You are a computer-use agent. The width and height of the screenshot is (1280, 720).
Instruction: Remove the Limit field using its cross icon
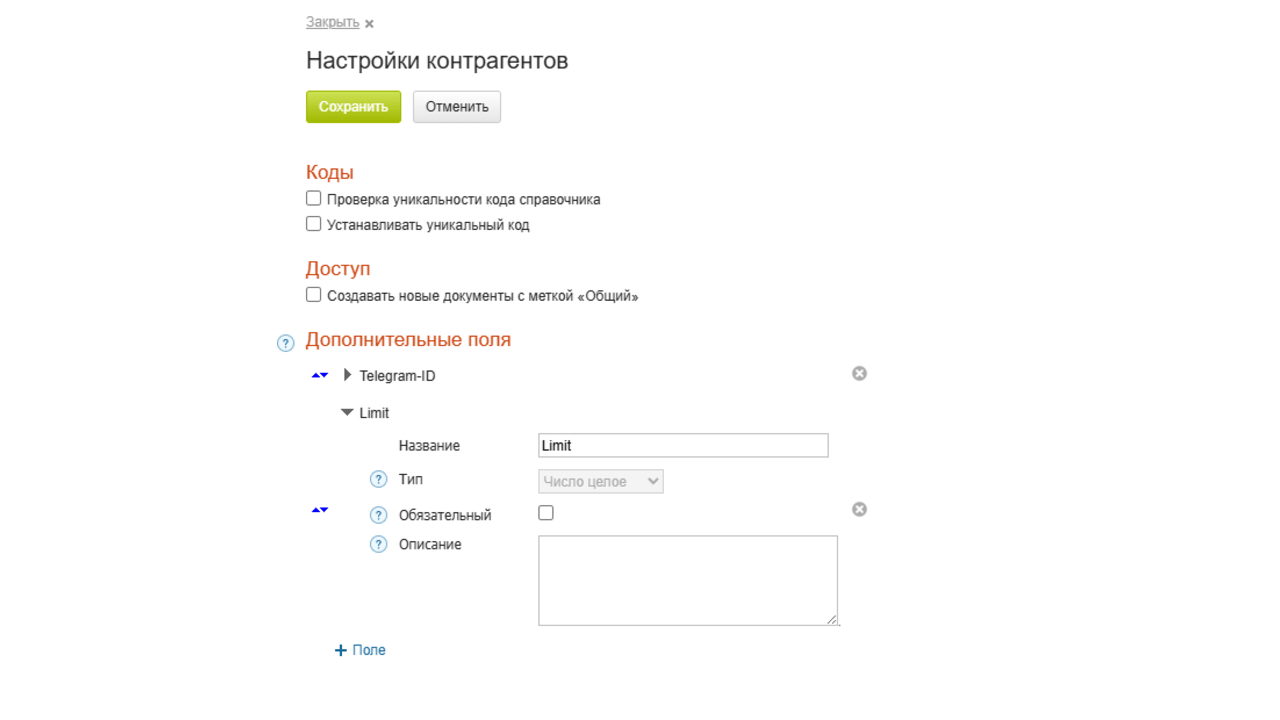[859, 509]
